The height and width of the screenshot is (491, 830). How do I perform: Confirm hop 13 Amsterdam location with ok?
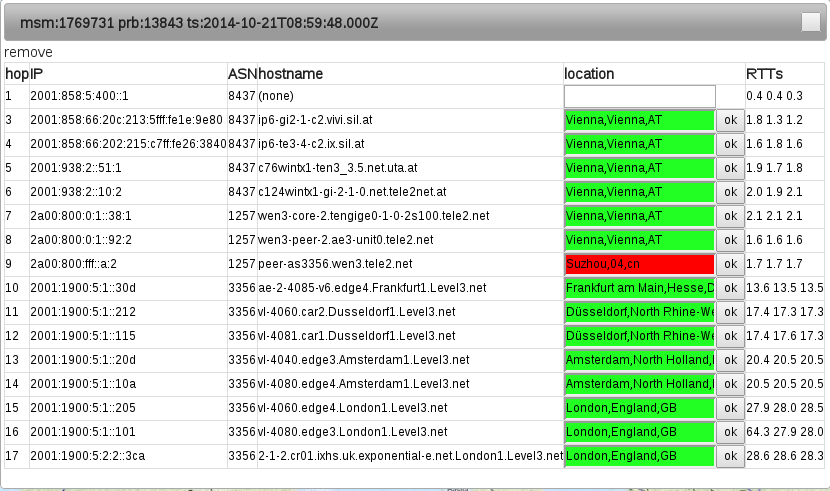(x=729, y=360)
